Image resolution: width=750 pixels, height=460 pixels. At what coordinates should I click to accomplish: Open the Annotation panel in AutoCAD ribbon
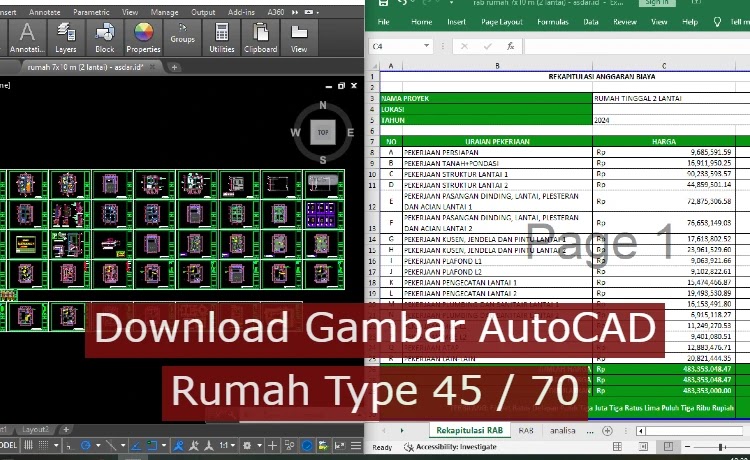coord(27,37)
